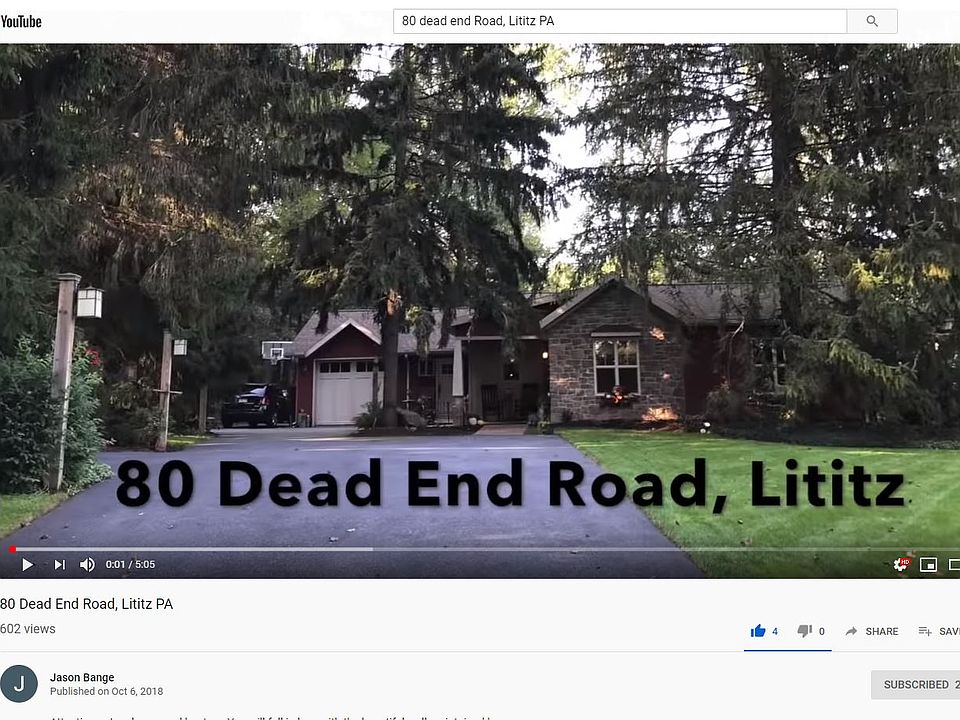The height and width of the screenshot is (720, 960).
Task: Click the video title 80 Dead End Road
Action: (x=86, y=604)
